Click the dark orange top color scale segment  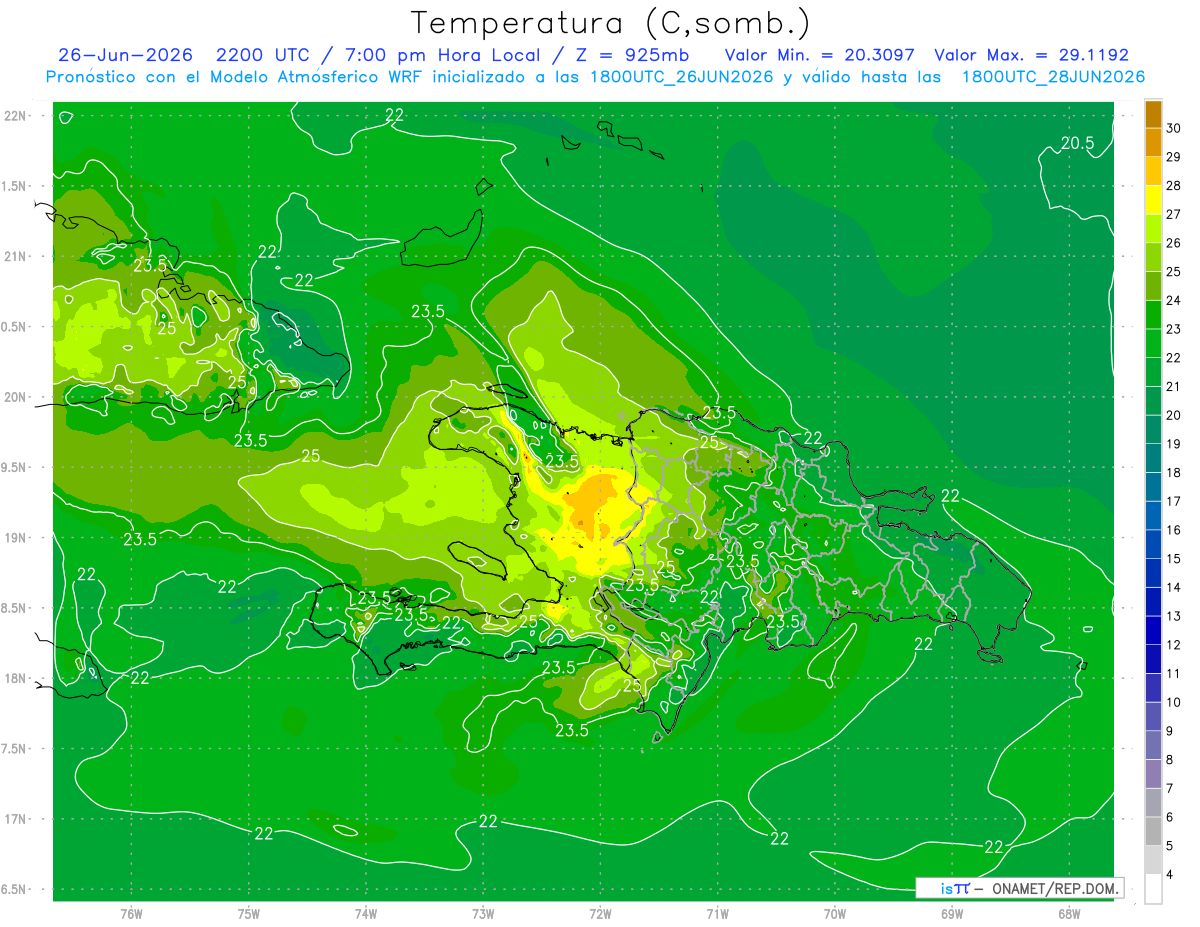(1153, 114)
